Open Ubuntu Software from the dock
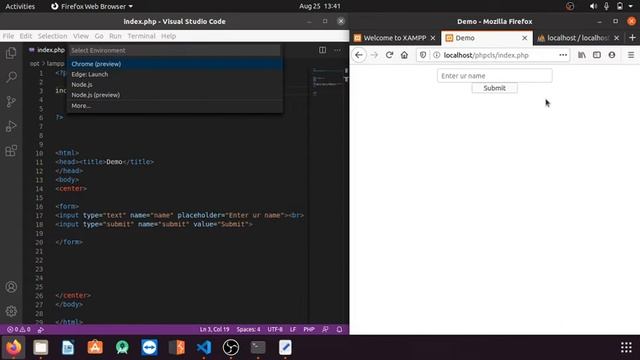 [95, 347]
